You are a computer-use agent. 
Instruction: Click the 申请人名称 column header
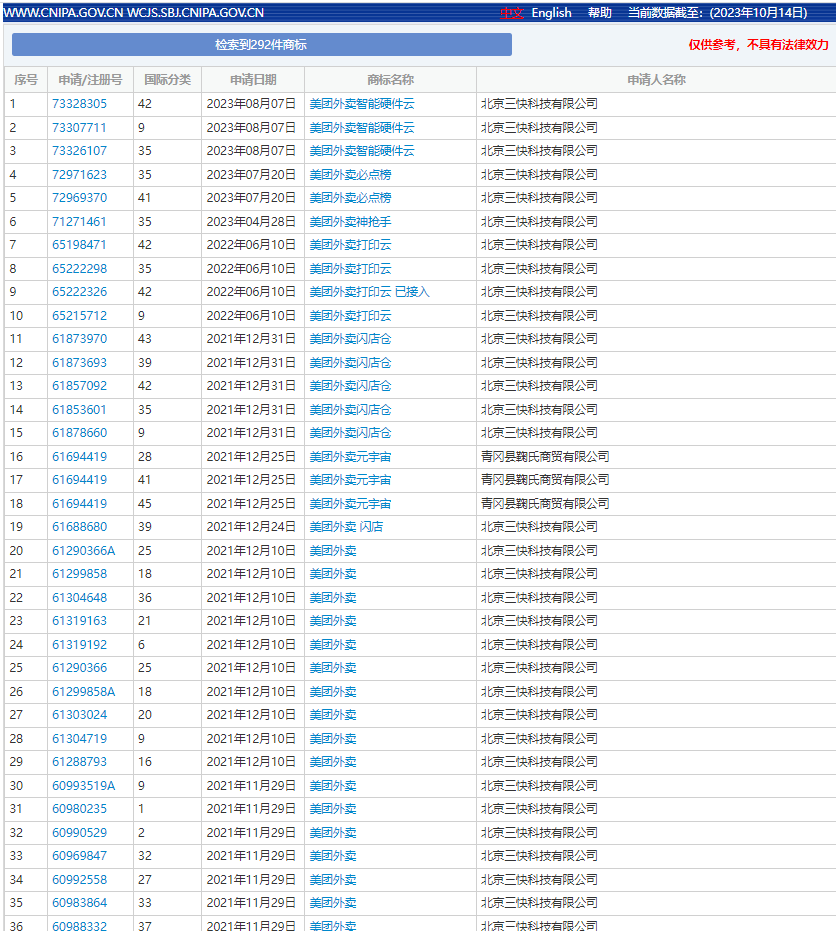(x=656, y=80)
